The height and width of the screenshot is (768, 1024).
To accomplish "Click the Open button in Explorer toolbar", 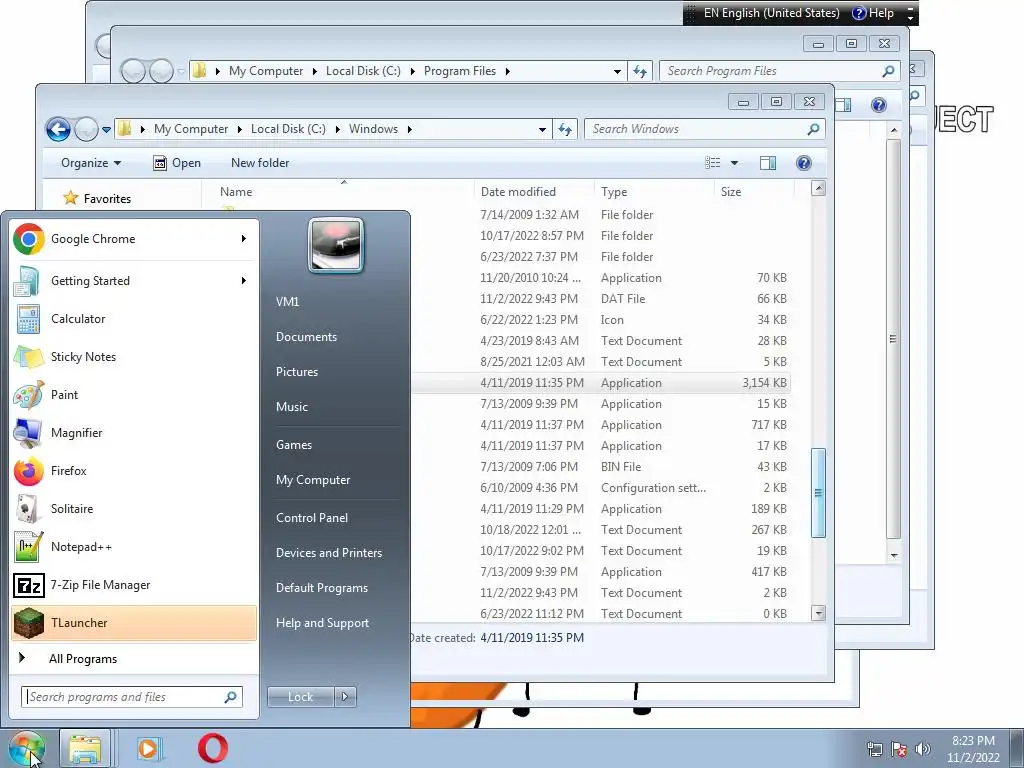I will tap(176, 163).
